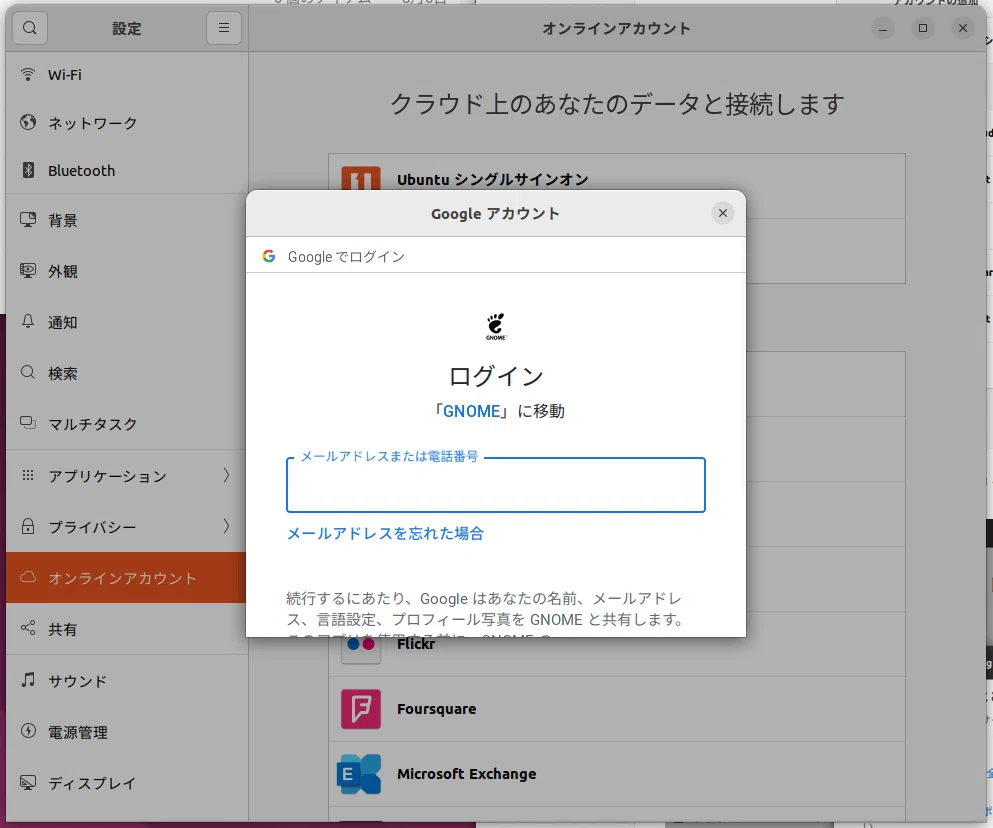
Task: Open the サウンド settings page
Action: [x=127, y=680]
